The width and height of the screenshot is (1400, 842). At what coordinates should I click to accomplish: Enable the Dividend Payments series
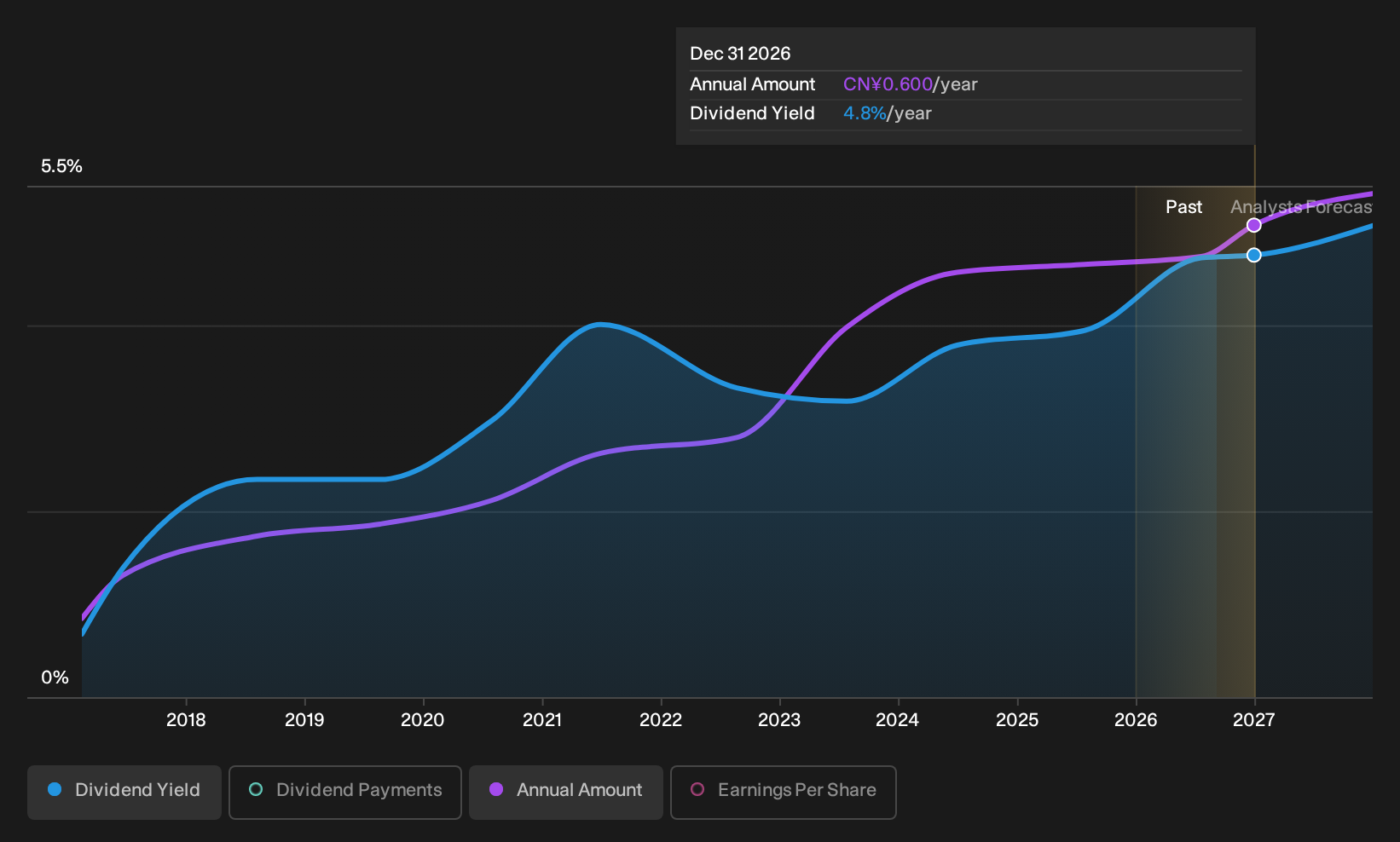[x=345, y=792]
